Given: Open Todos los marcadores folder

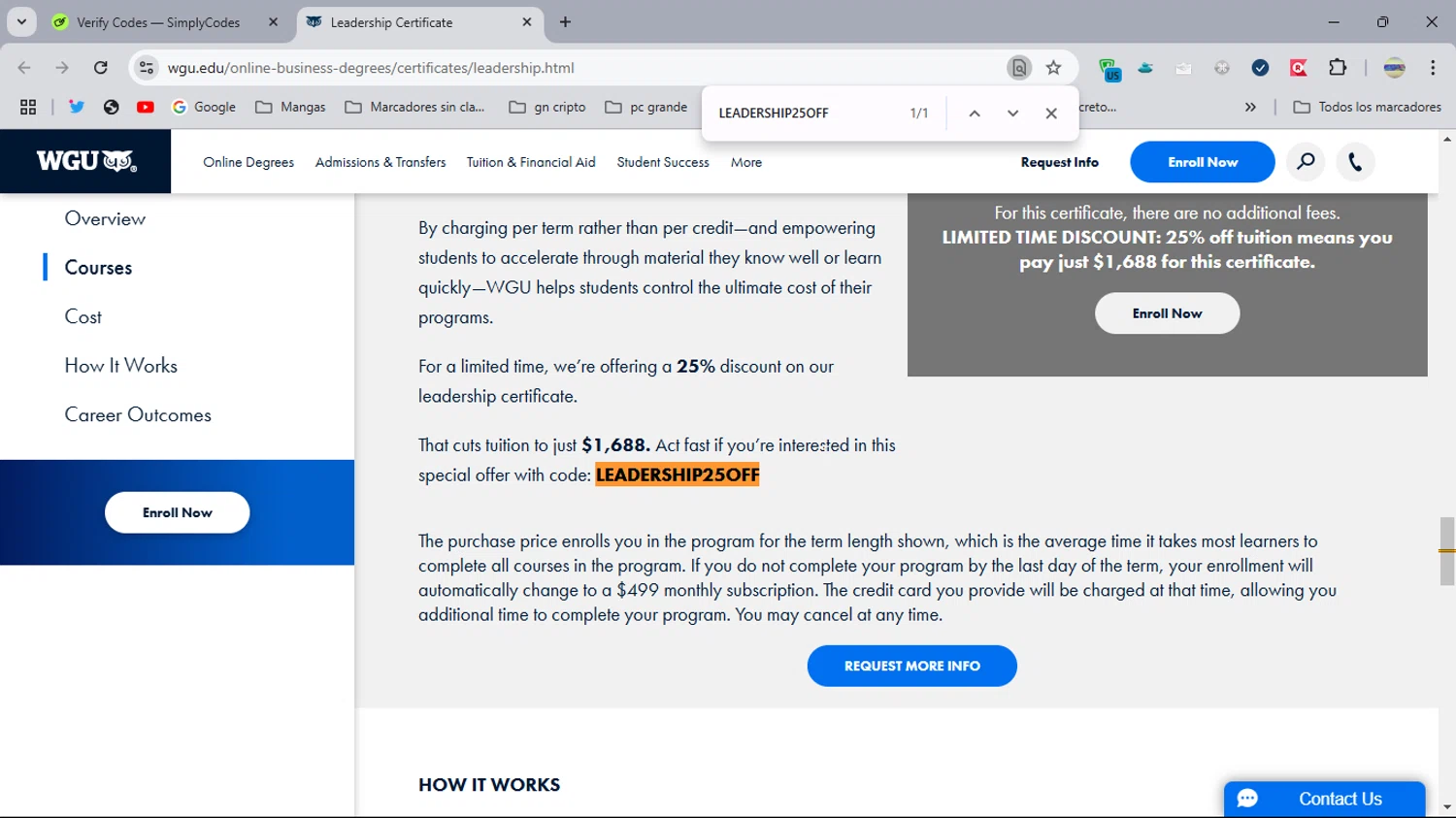Looking at the screenshot, I should [1367, 107].
